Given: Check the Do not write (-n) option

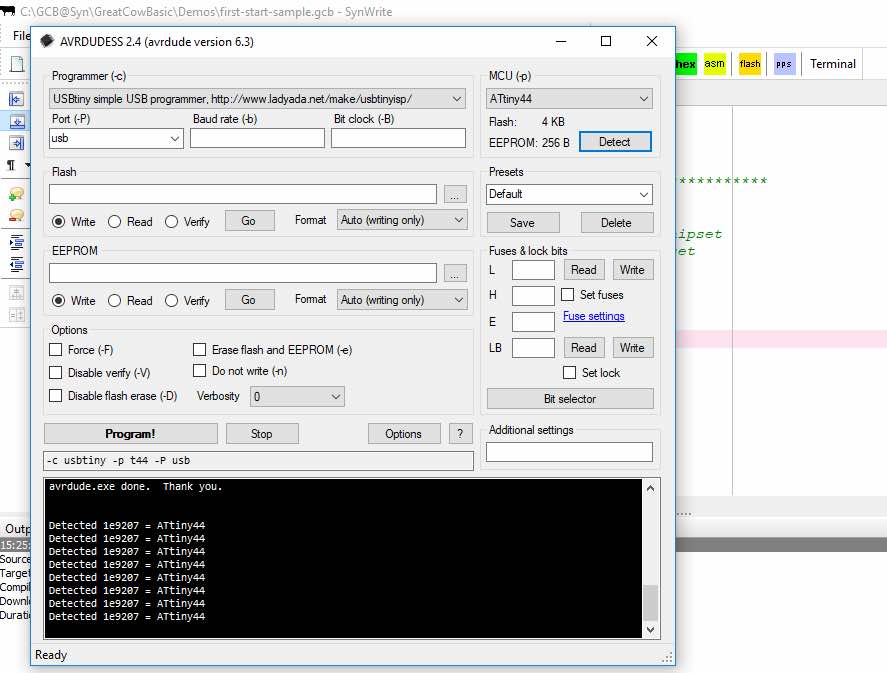Looking at the screenshot, I should (199, 370).
